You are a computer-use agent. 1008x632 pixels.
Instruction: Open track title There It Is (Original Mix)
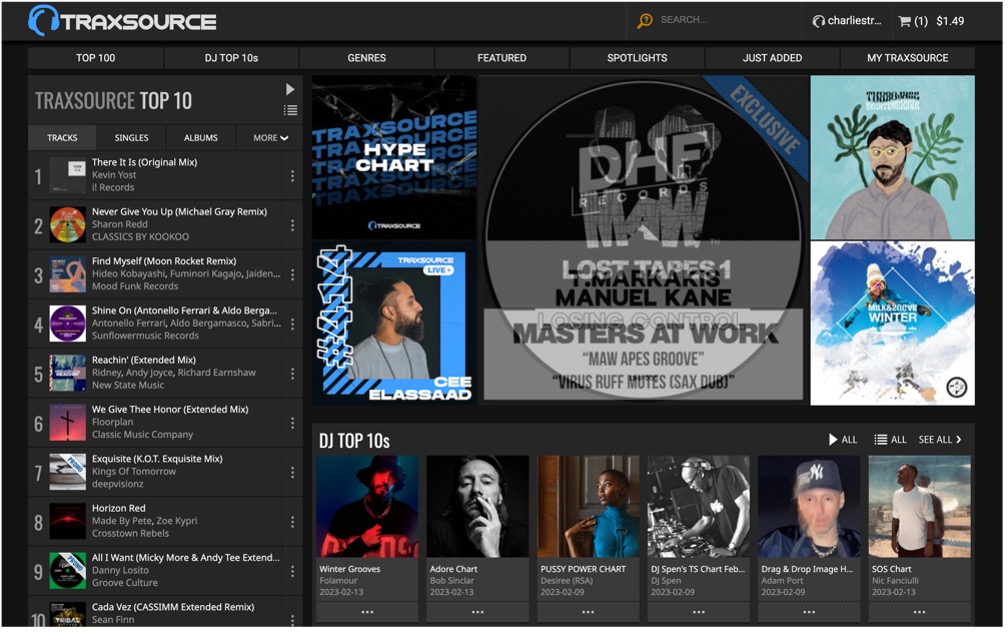point(145,162)
